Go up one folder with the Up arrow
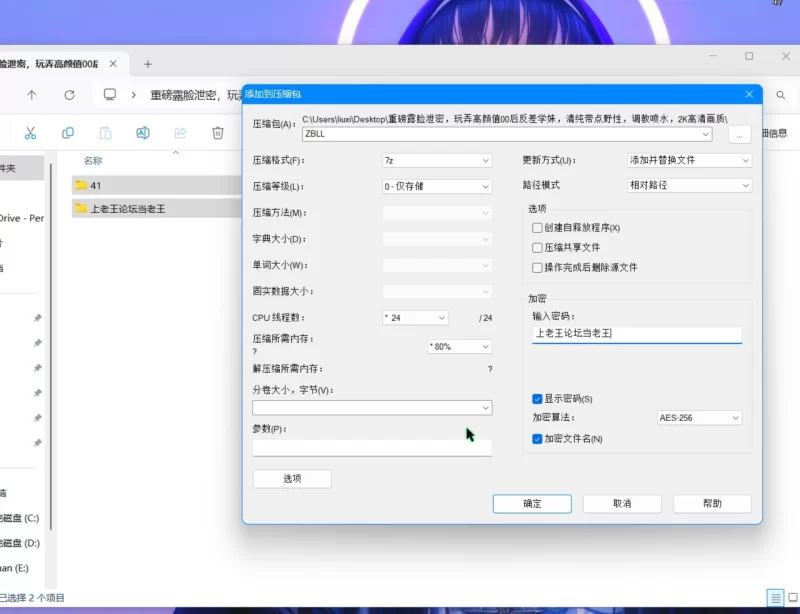800x614 pixels. click(x=32, y=95)
